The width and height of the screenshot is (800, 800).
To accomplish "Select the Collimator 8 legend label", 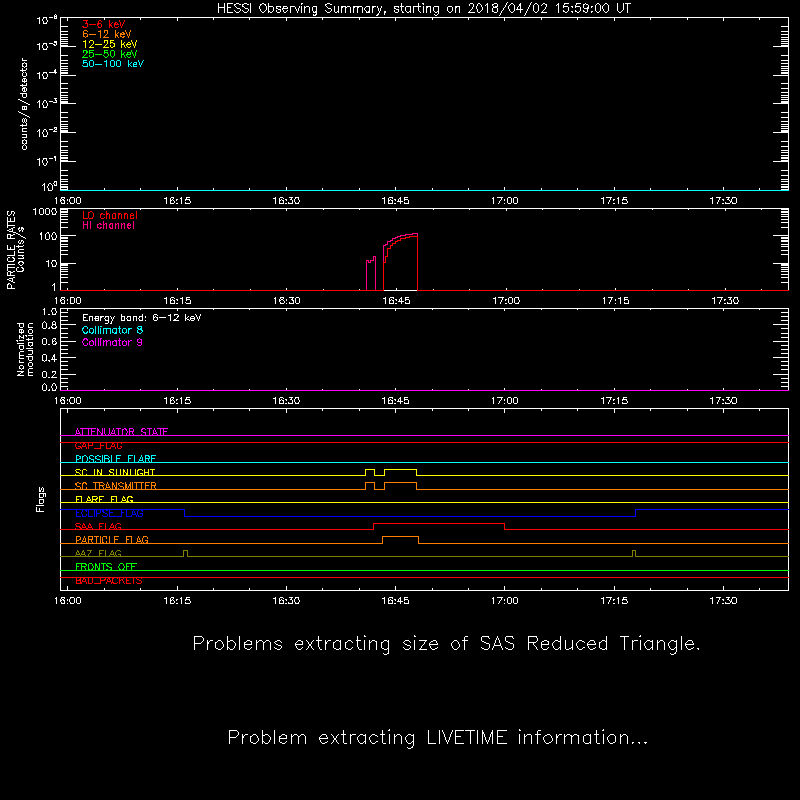I will tap(112, 330).
